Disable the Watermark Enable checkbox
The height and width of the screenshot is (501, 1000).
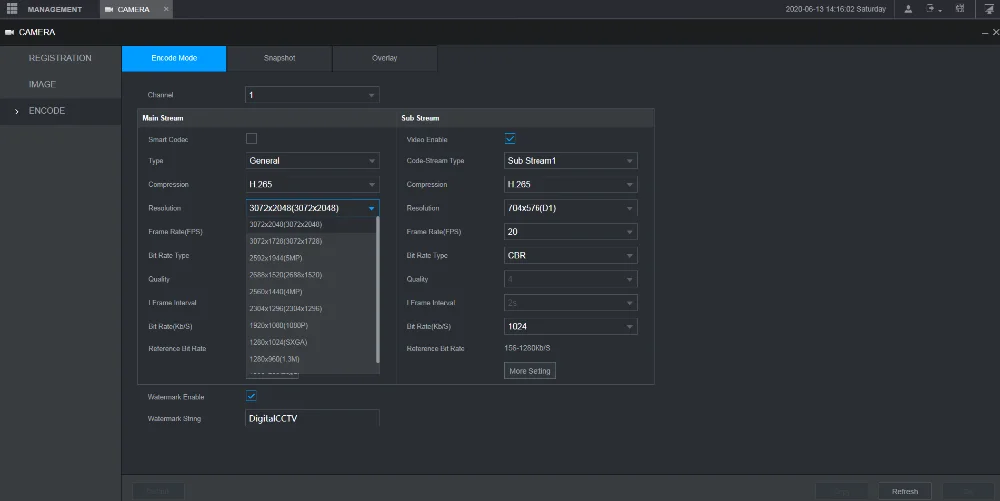(252, 396)
